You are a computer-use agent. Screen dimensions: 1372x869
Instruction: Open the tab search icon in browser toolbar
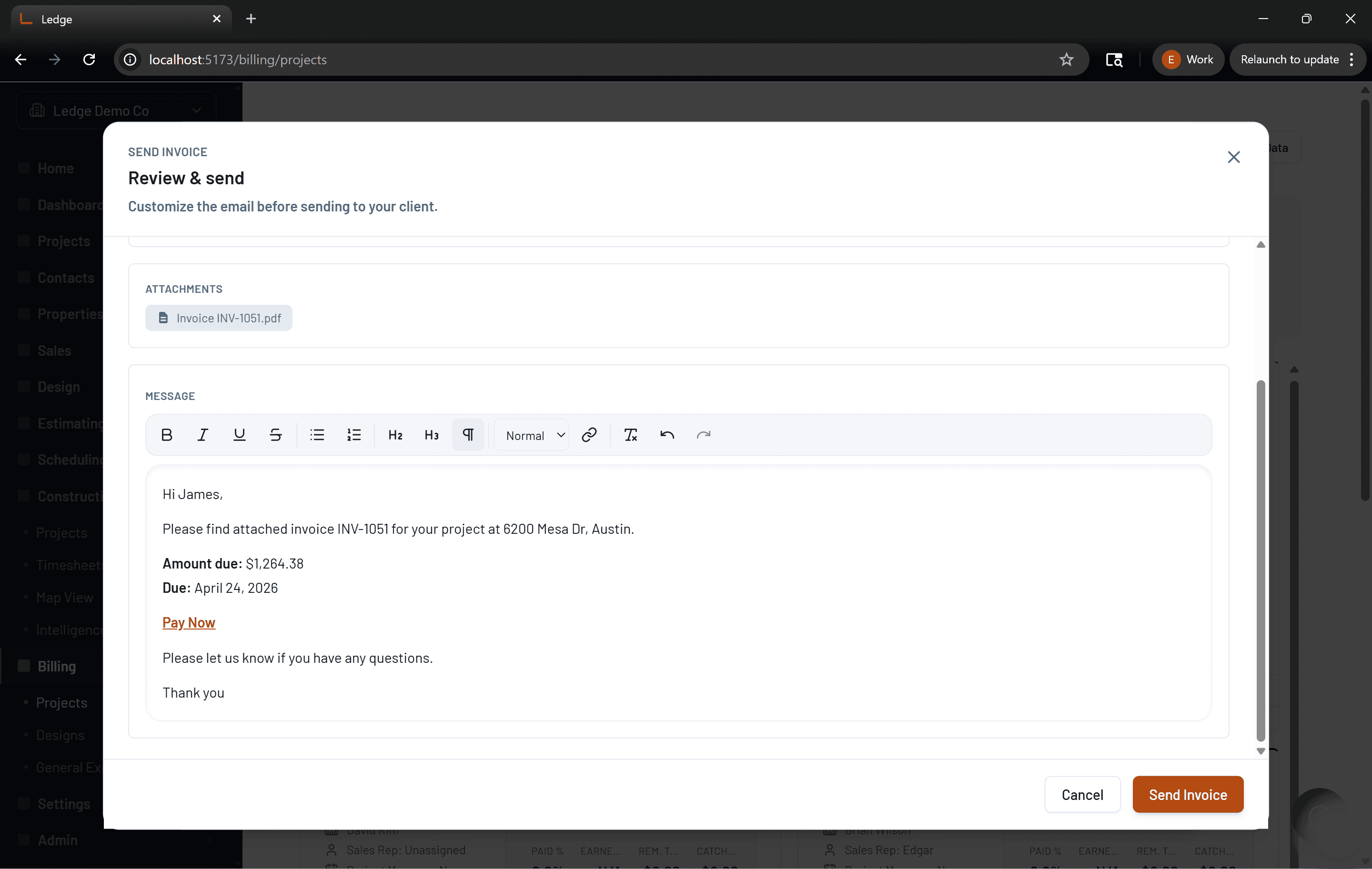(1114, 60)
